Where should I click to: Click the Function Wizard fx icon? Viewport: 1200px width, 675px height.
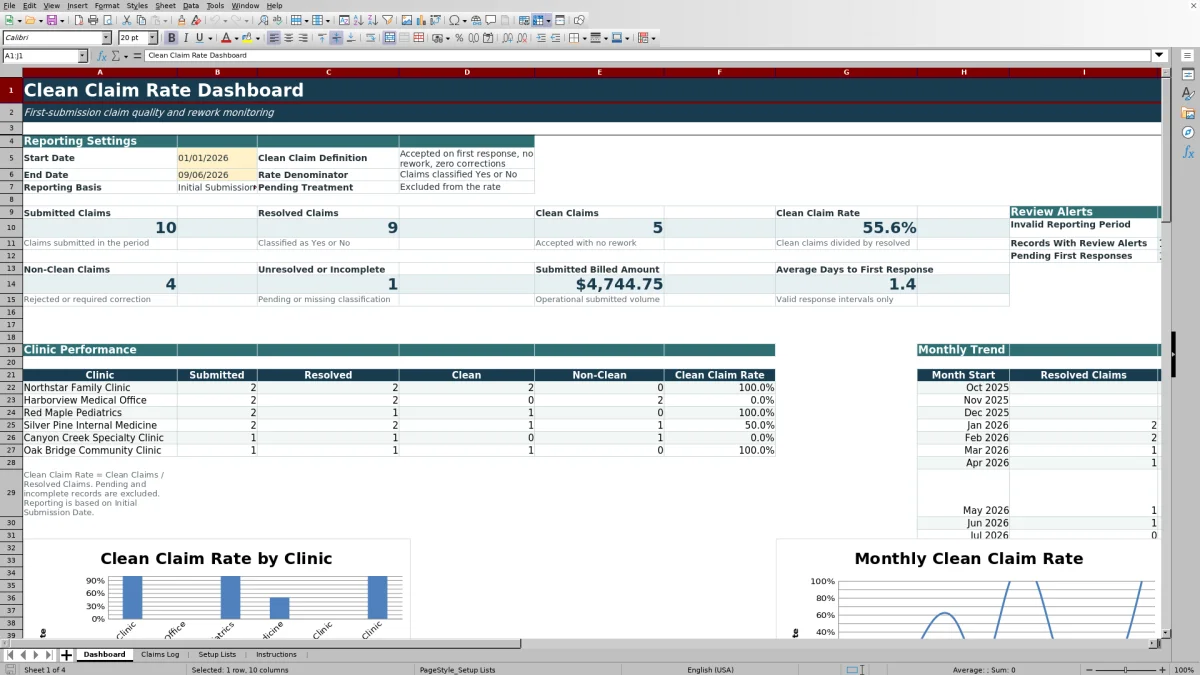pyautogui.click(x=101, y=56)
